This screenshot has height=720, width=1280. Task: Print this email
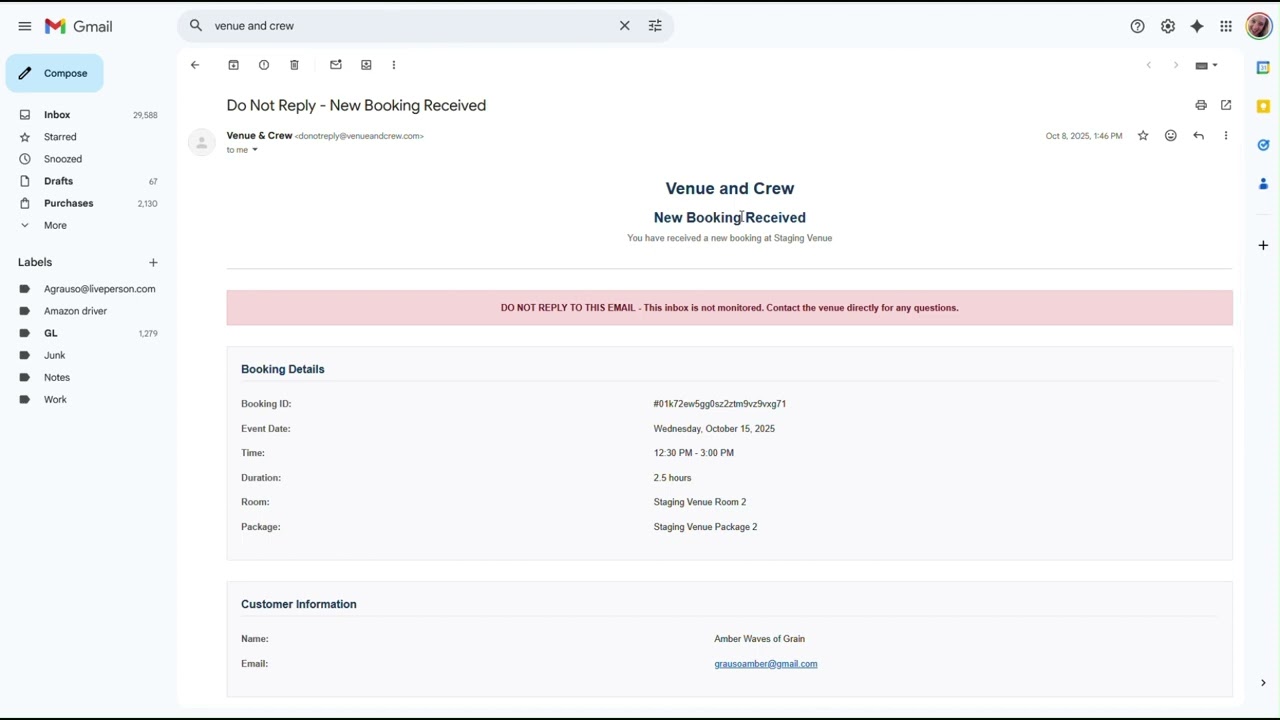click(1201, 105)
